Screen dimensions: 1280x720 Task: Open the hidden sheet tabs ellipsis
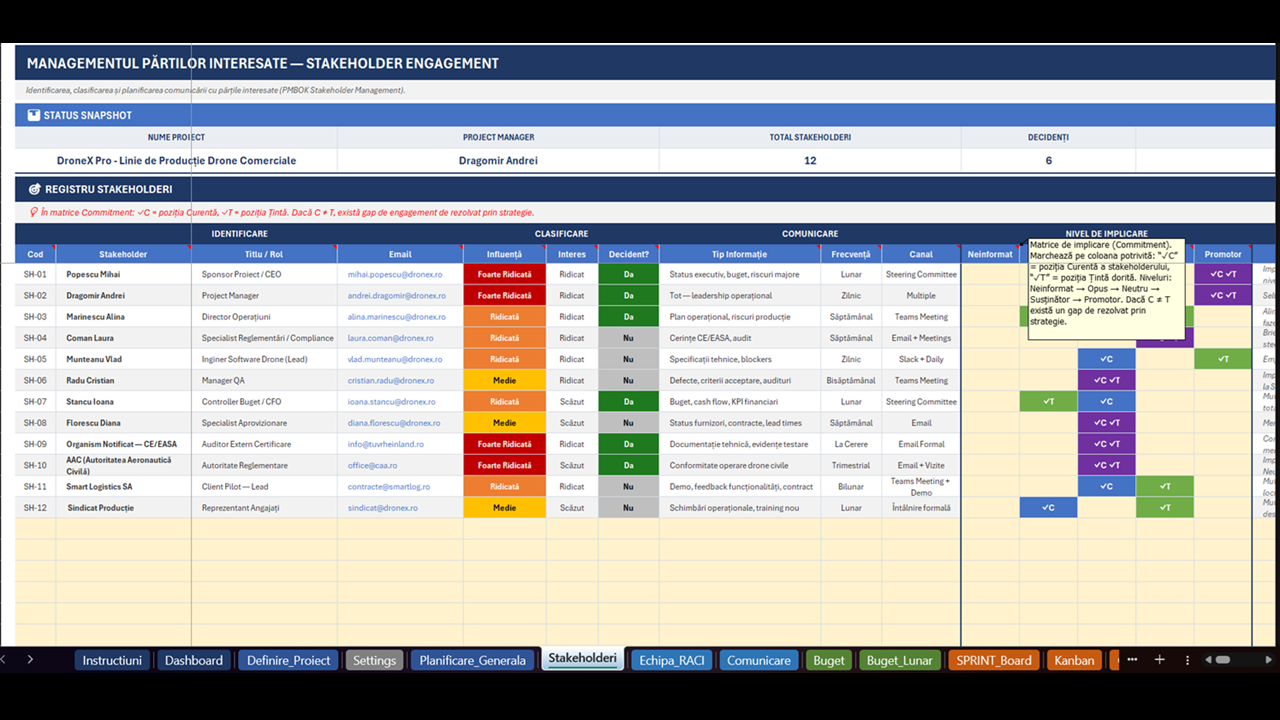coord(1132,660)
